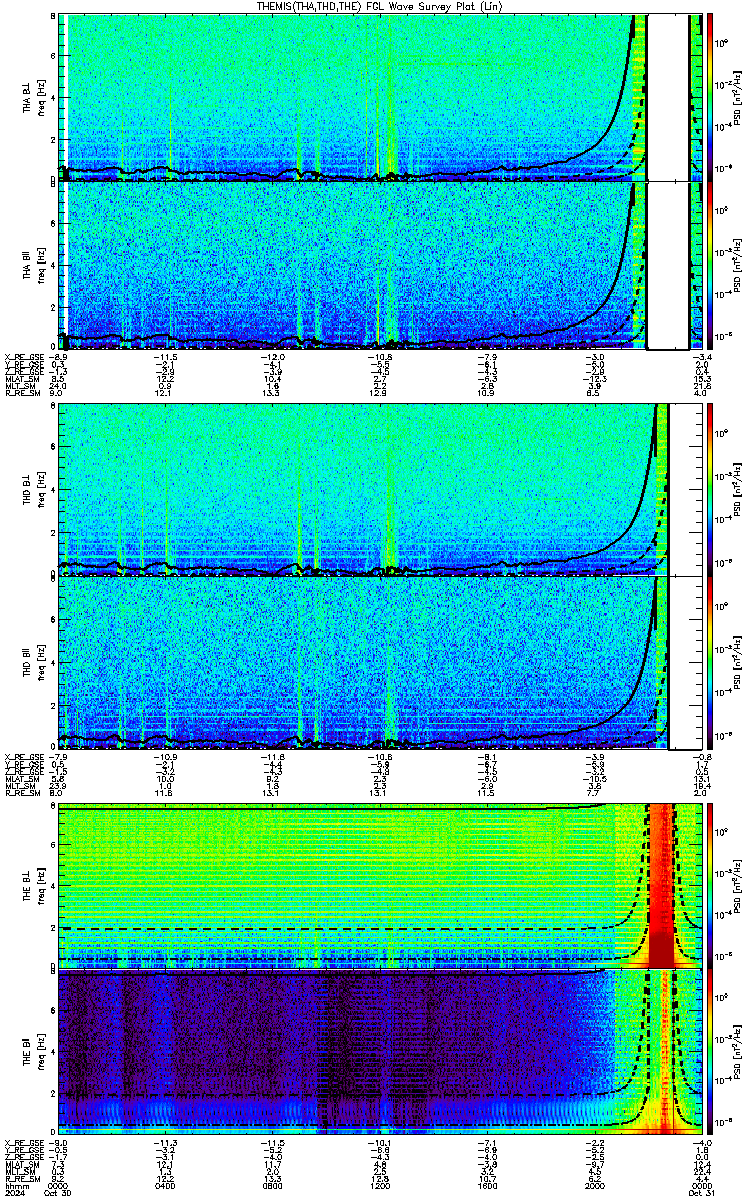Pick the color bar beside THD B-parallel panel
Image resolution: width=750 pixels, height=1200 pixels.
pyautogui.click(x=711, y=662)
